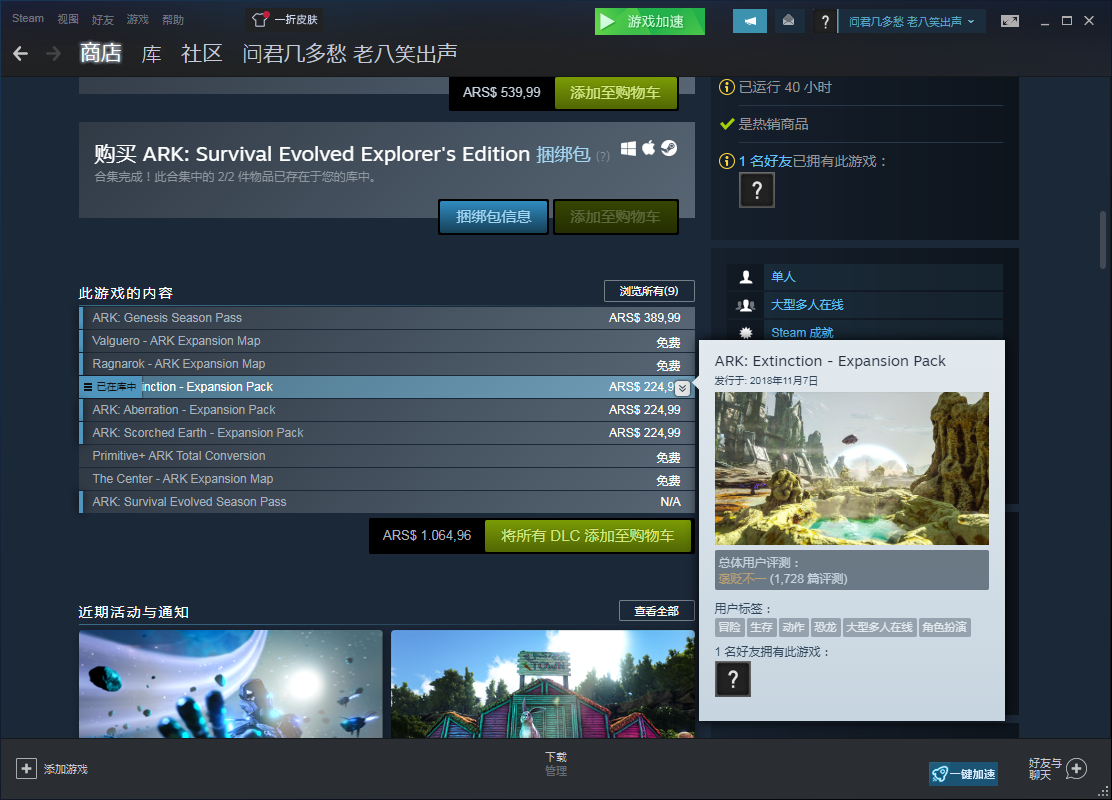Select Ragnarok - ARK Expansion Map row
The width and height of the screenshot is (1112, 800).
click(x=387, y=364)
